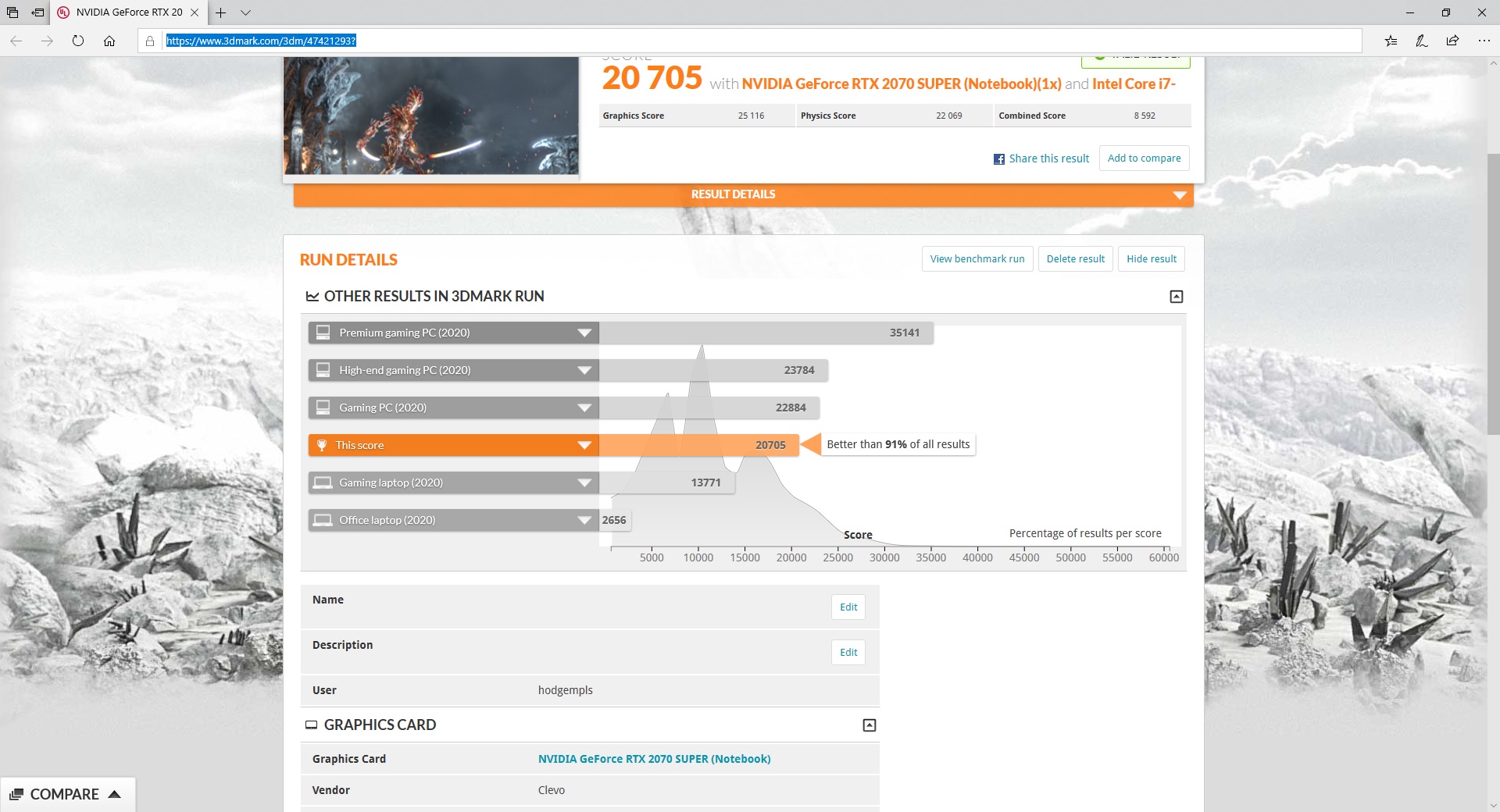Click username hodgempls

point(565,690)
